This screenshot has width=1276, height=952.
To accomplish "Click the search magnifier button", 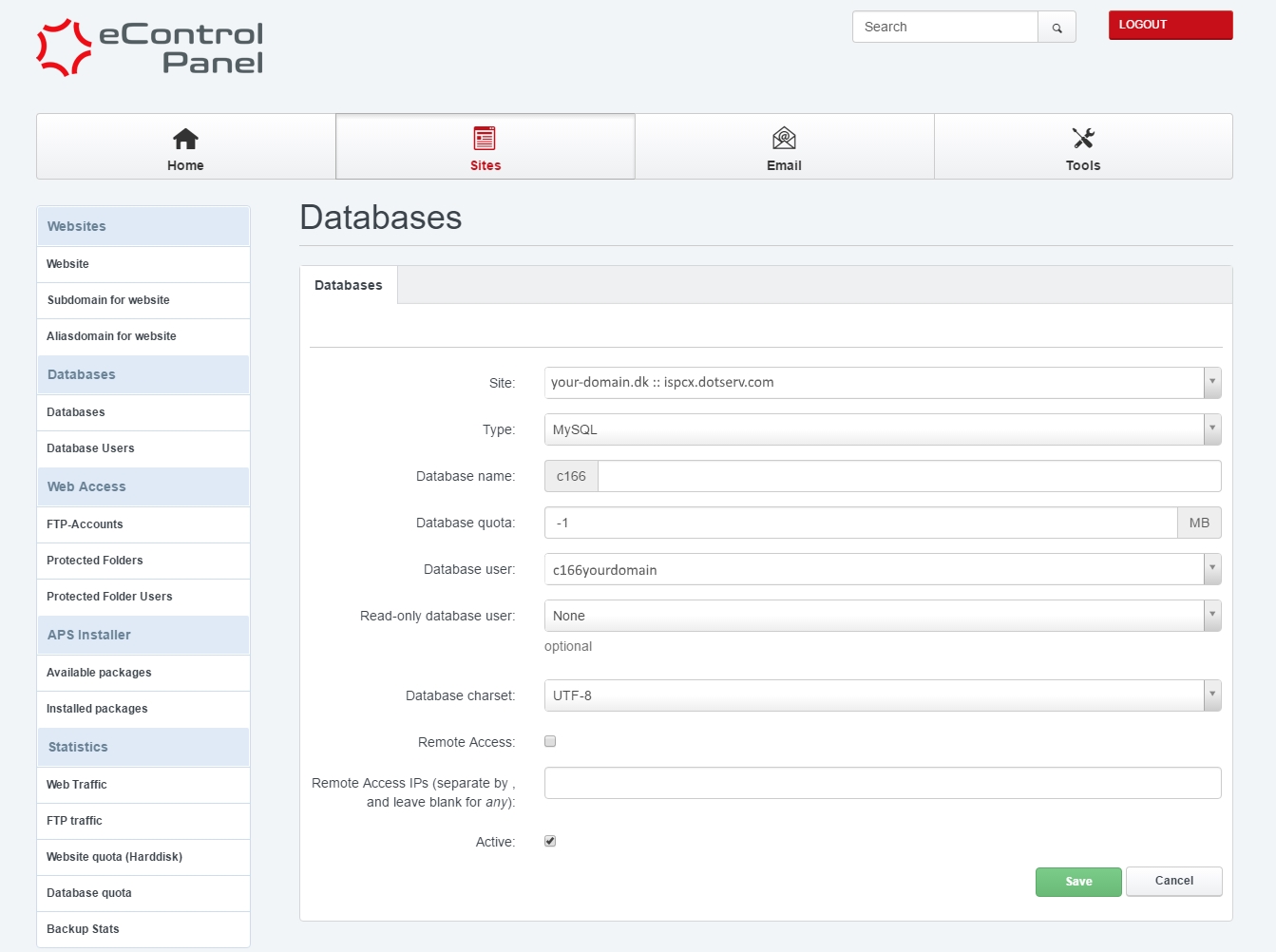I will click(x=1057, y=28).
